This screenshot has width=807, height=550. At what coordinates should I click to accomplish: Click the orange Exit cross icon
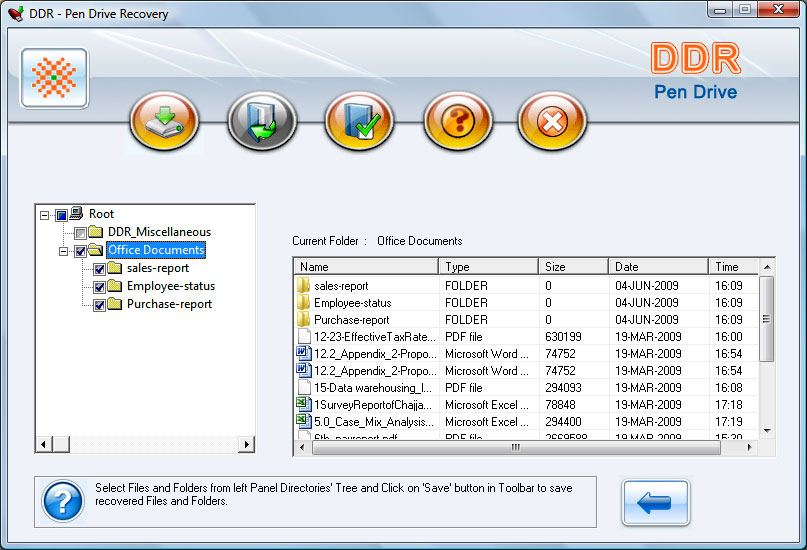[x=552, y=121]
